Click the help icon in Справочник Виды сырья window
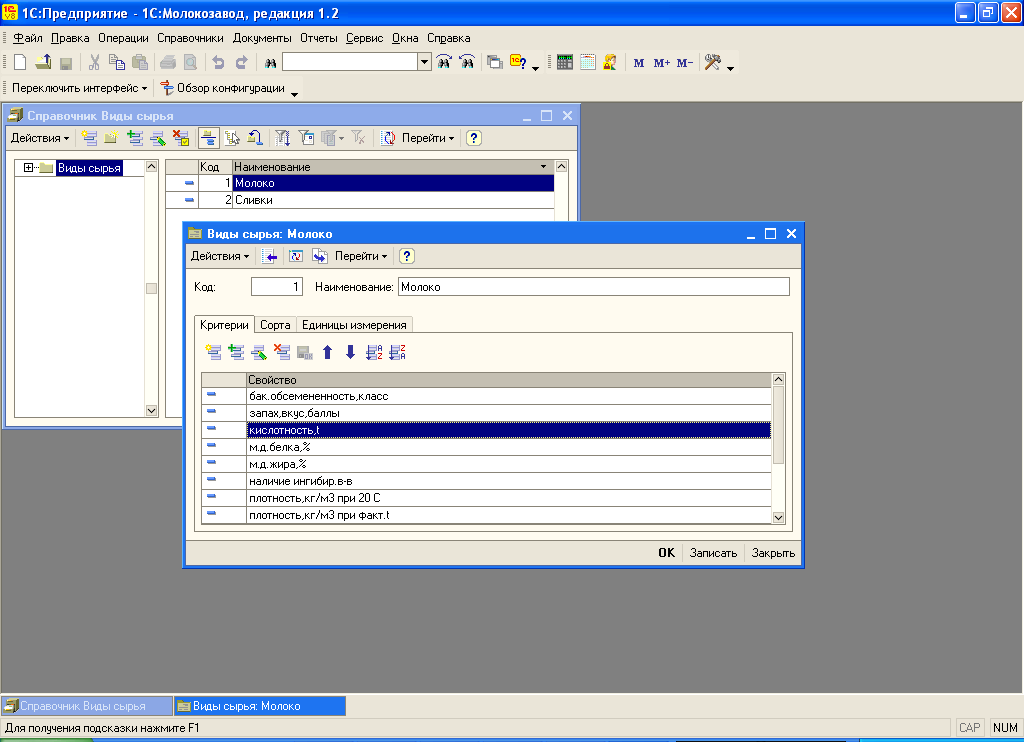The image size is (1024, 742). (474, 138)
